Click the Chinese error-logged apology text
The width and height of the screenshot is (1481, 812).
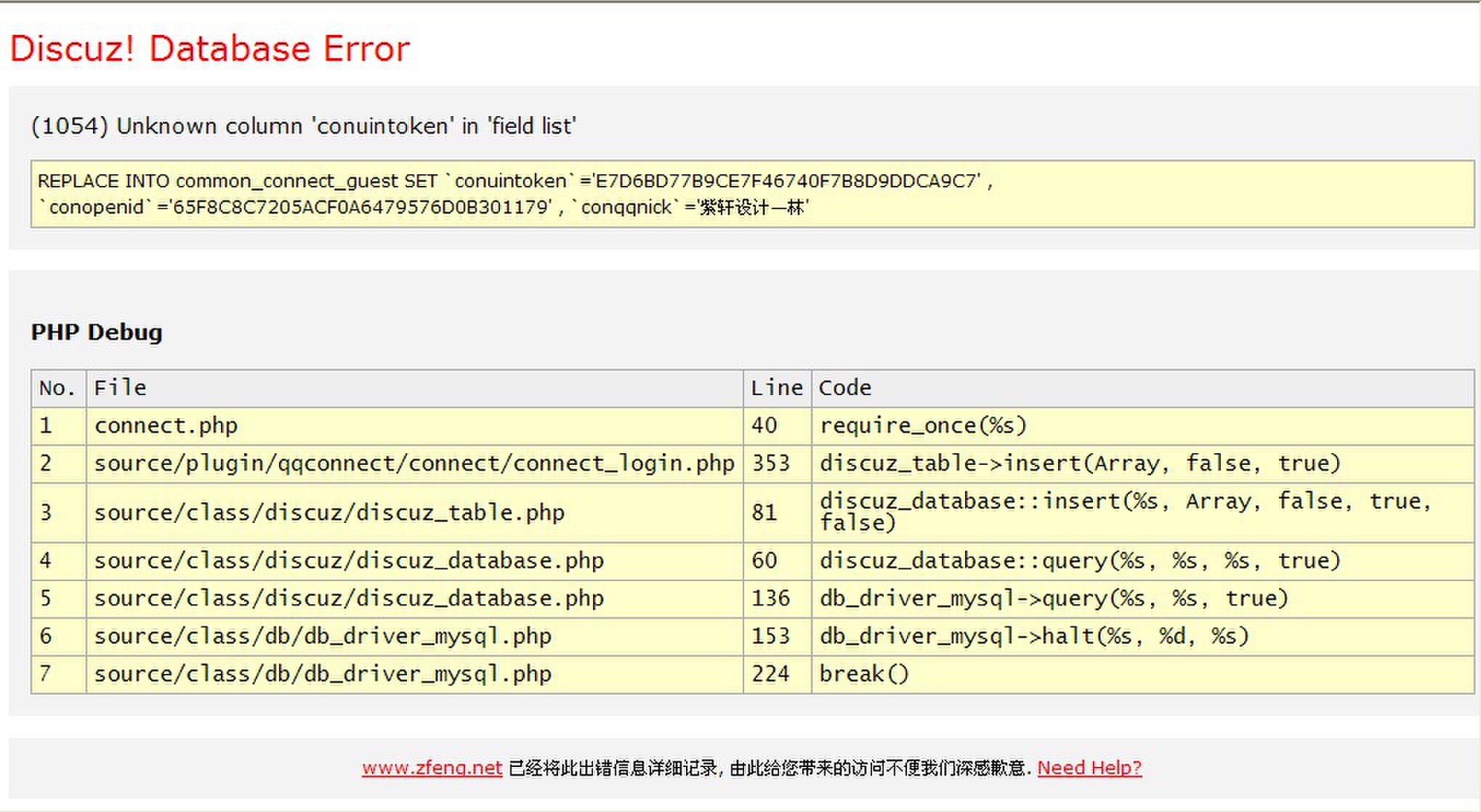point(770,768)
